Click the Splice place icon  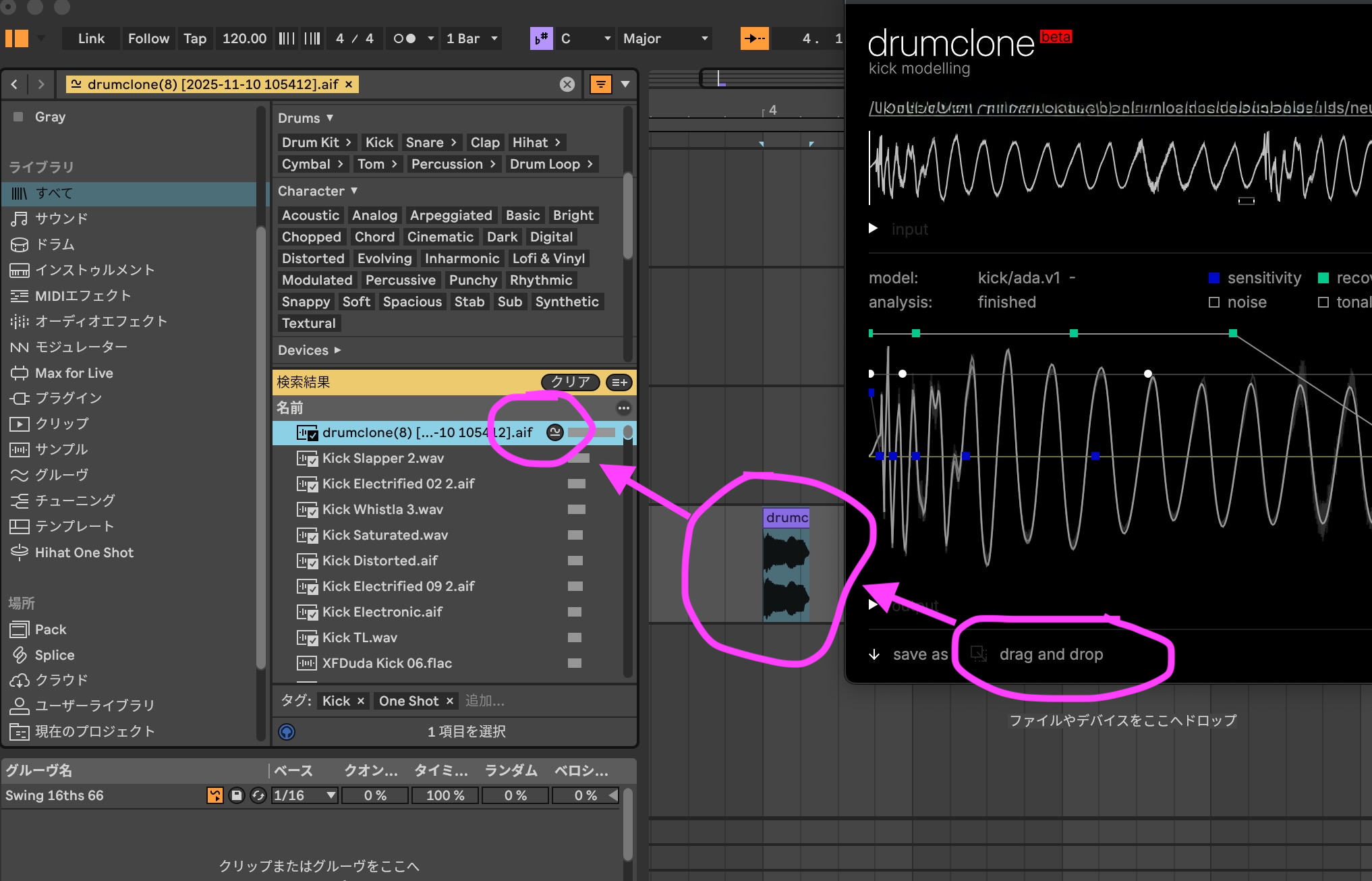click(20, 655)
